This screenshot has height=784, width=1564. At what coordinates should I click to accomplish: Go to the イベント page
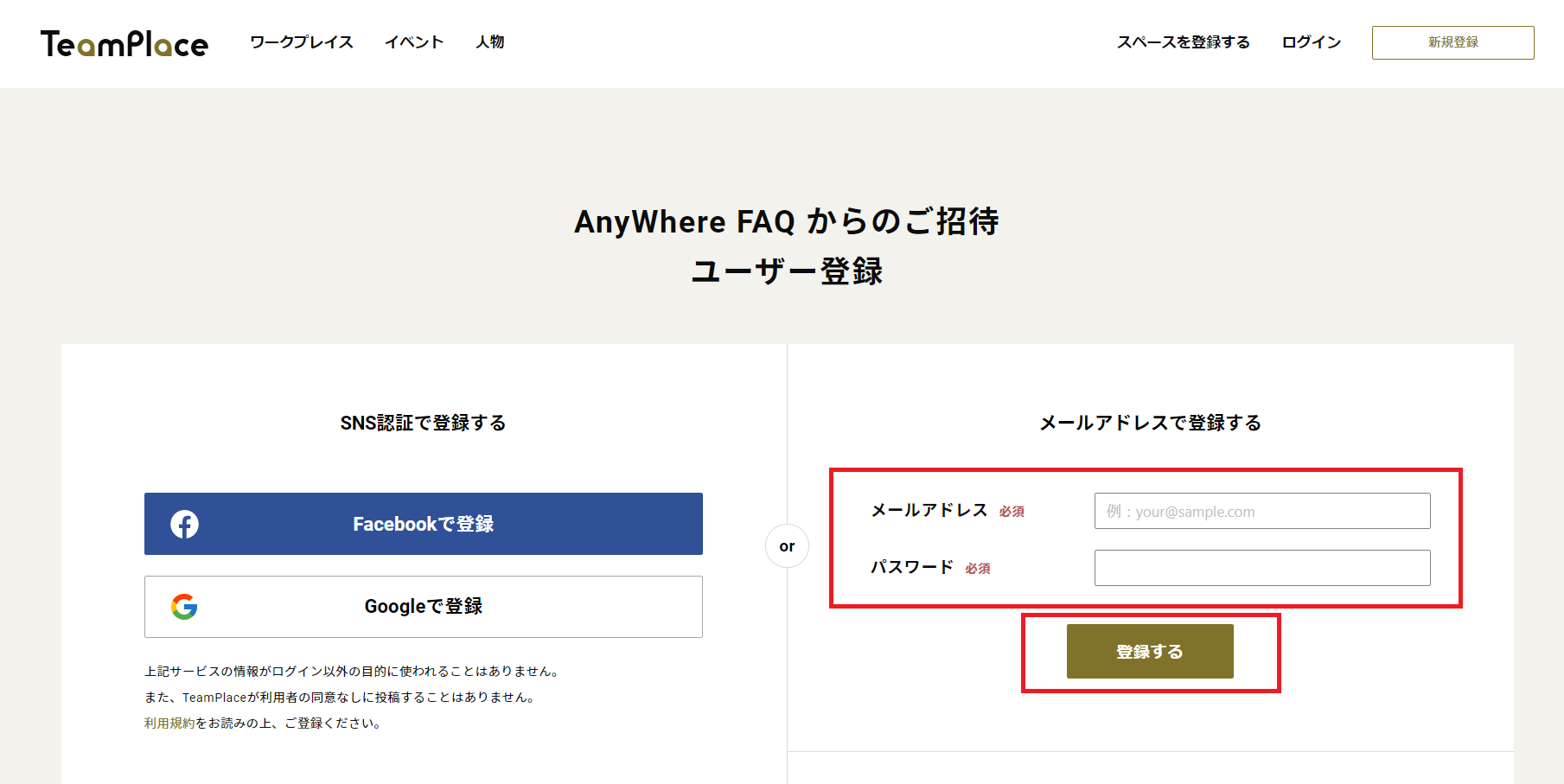(x=414, y=42)
